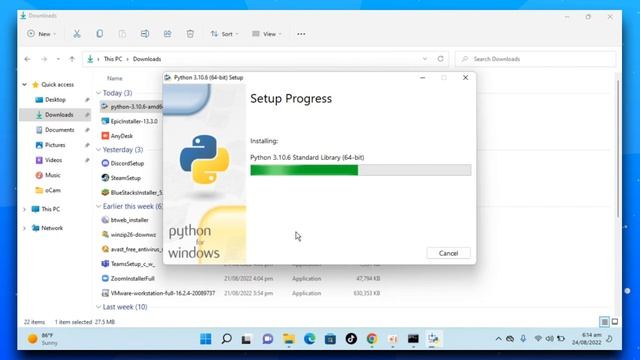The height and width of the screenshot is (360, 640).
Task: Click the Rename icon in Explorer toolbar
Action: 144,34
